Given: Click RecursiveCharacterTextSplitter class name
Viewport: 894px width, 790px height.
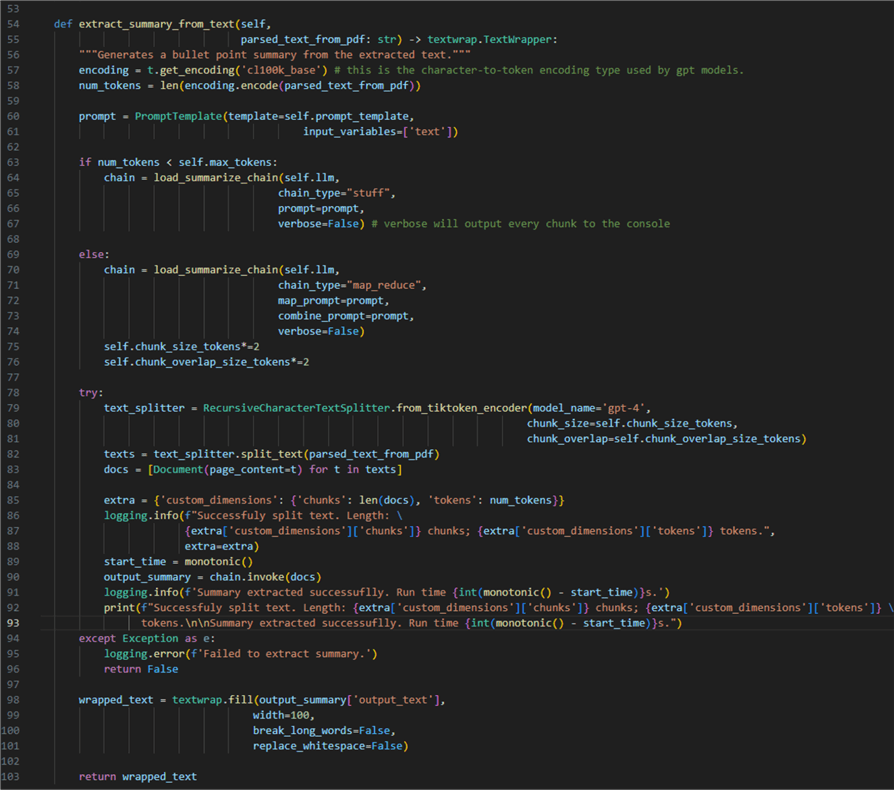Looking at the screenshot, I should (296, 408).
